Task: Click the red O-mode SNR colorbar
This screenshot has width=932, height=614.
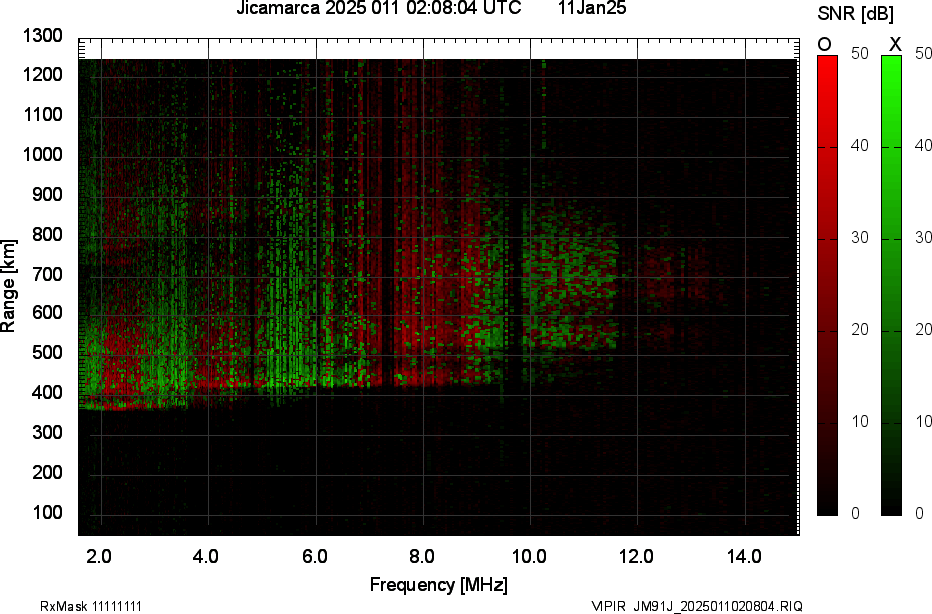Action: (827, 285)
